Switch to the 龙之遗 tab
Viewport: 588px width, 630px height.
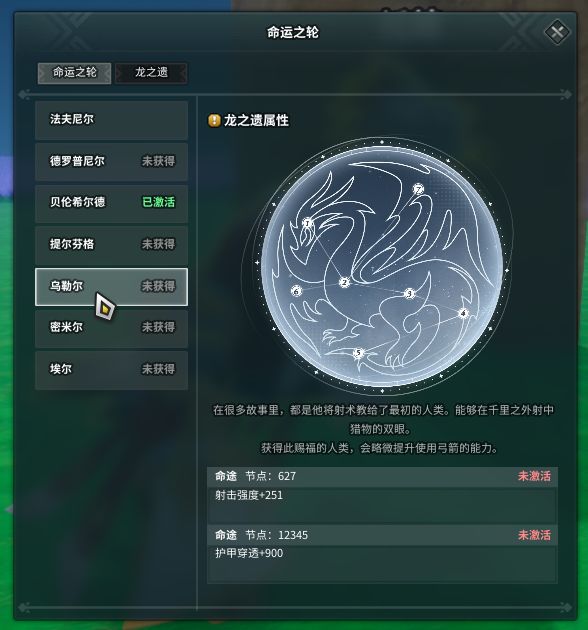tap(151, 73)
